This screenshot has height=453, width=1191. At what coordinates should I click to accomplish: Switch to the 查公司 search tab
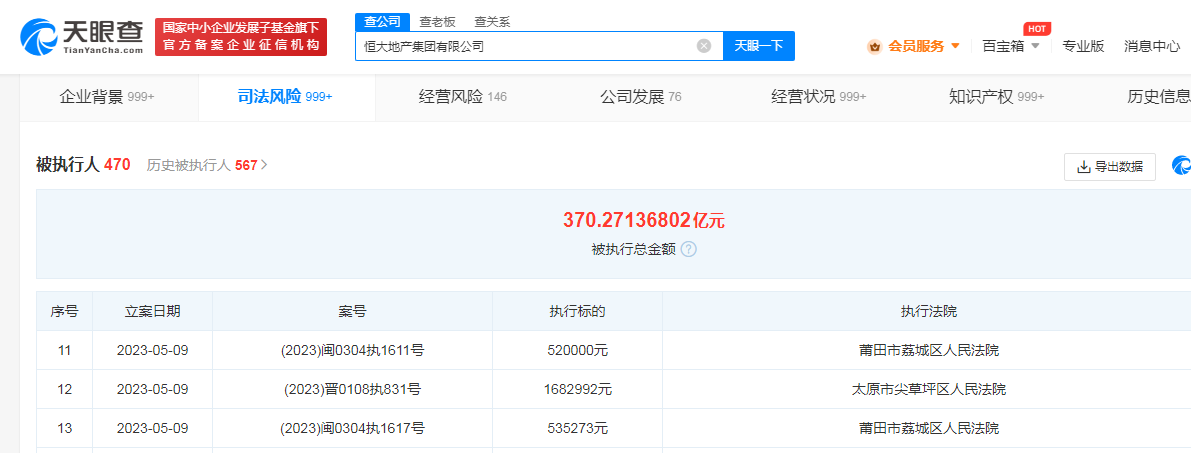pos(382,22)
